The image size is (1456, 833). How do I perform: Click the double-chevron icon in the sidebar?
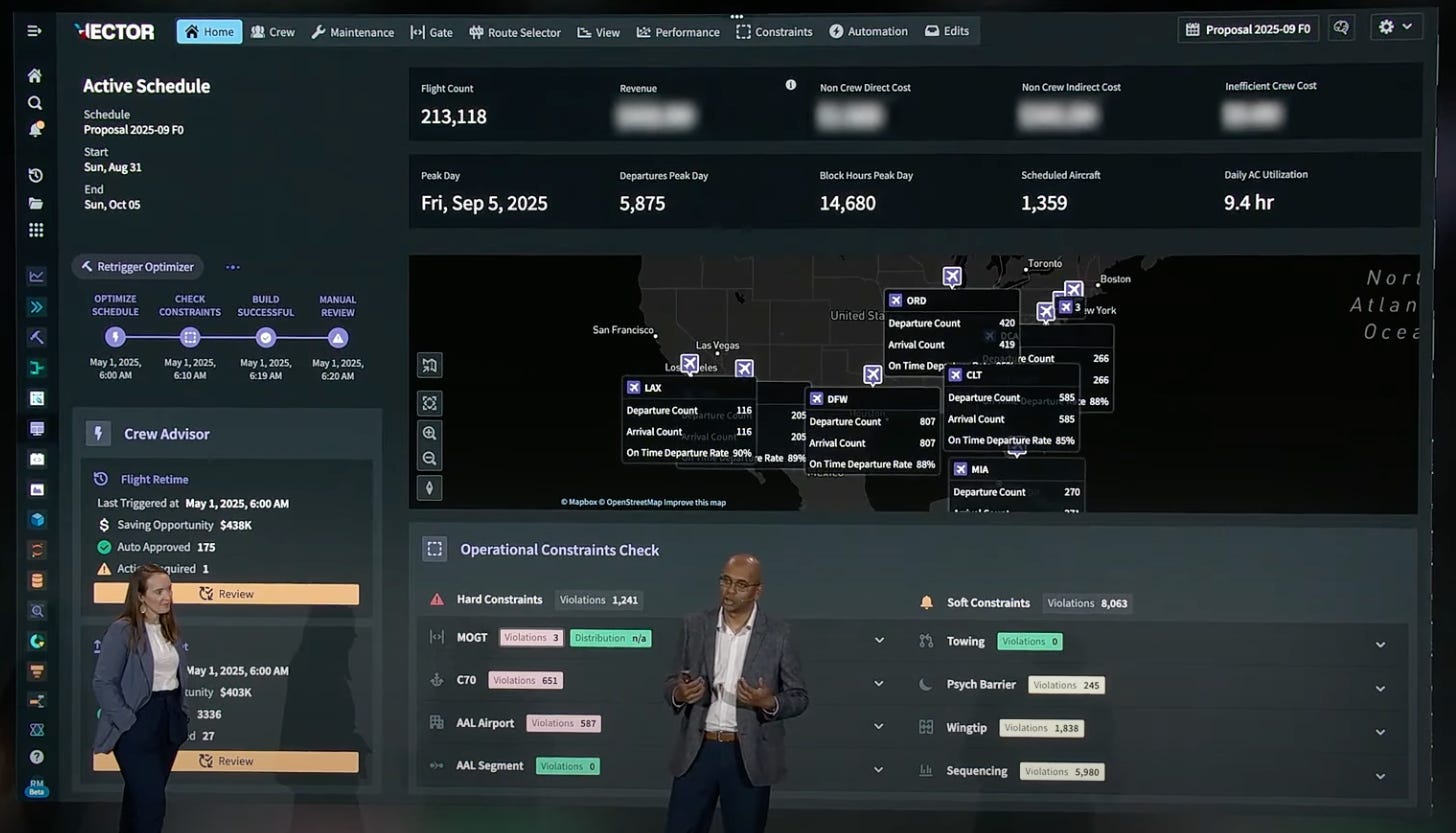coord(37,307)
